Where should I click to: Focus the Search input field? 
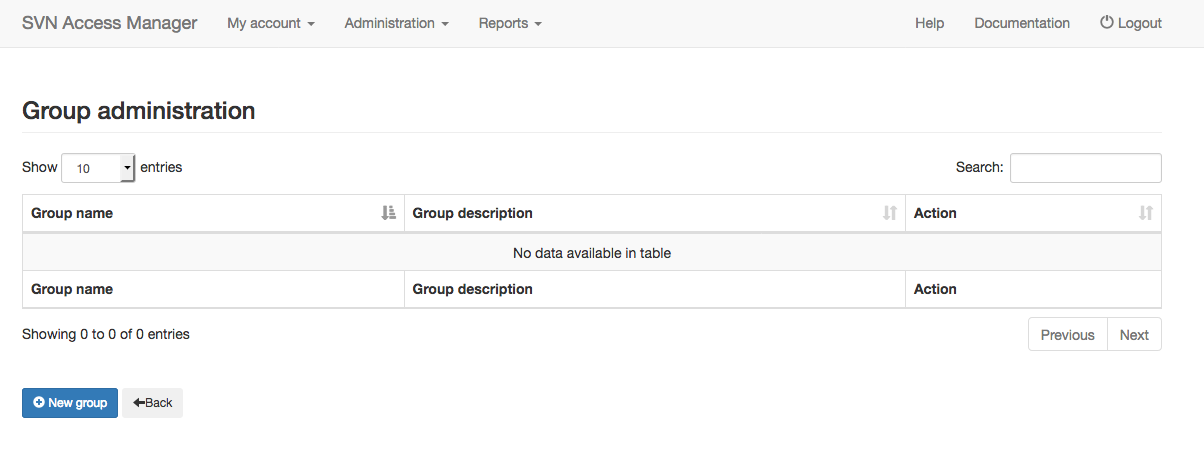point(1086,168)
